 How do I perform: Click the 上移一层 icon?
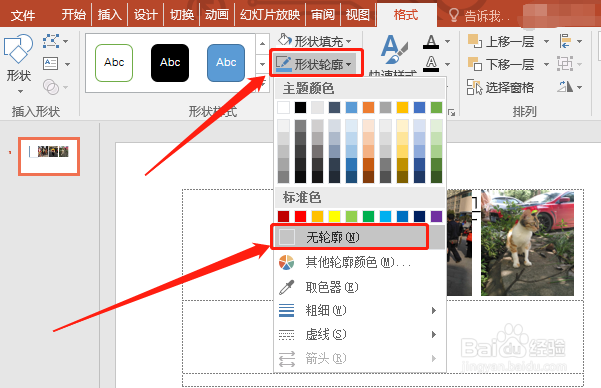pyautogui.click(x=475, y=41)
